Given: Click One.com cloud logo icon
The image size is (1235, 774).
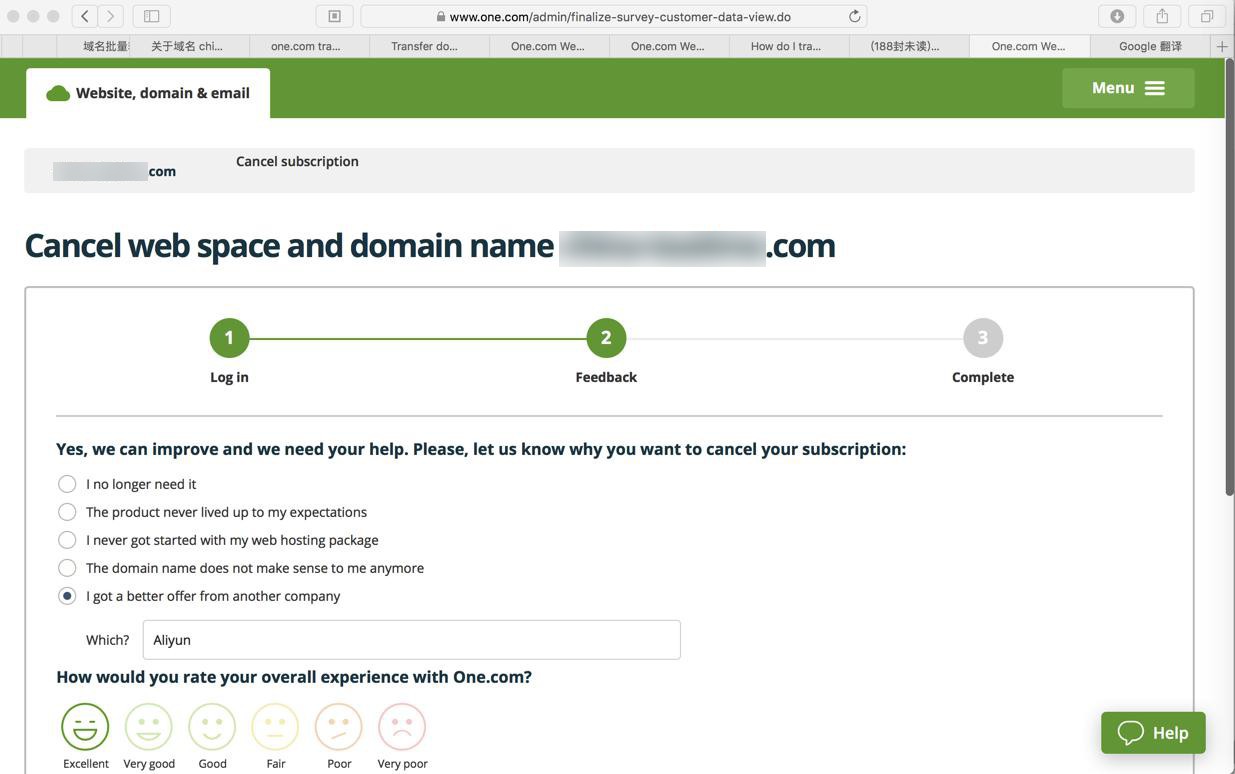Looking at the screenshot, I should (58, 93).
